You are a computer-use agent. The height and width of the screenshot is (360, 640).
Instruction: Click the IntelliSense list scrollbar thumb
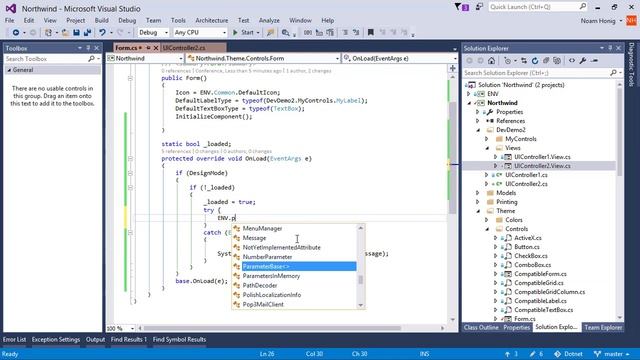(x=360, y=280)
